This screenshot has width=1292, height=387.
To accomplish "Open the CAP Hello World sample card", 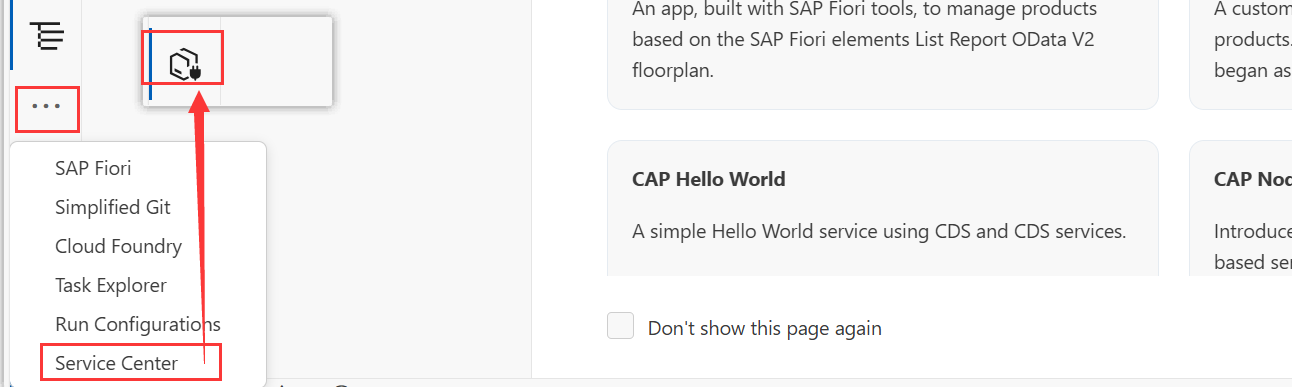I will (x=882, y=208).
